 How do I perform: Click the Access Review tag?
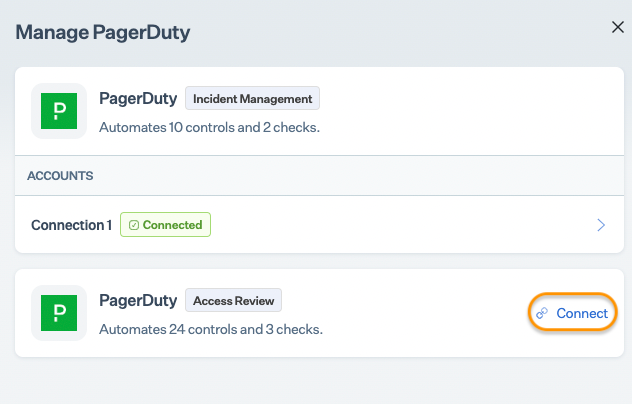pyautogui.click(x=233, y=300)
